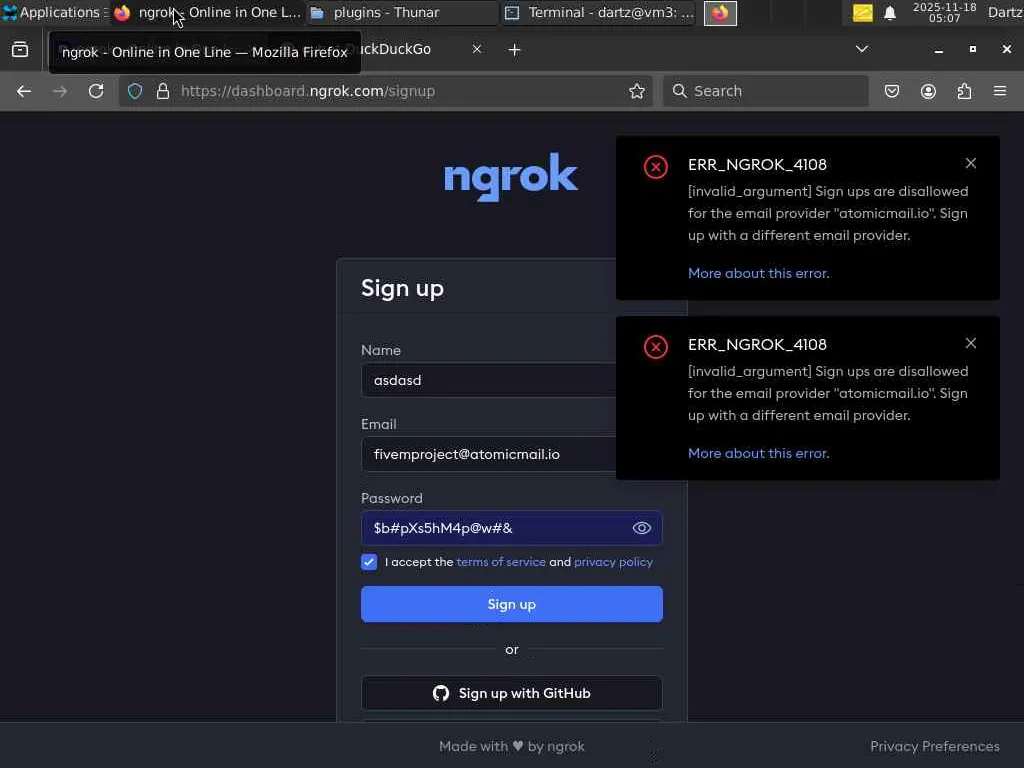
Task: Open Privacy Preferences in footer
Action: click(x=935, y=746)
